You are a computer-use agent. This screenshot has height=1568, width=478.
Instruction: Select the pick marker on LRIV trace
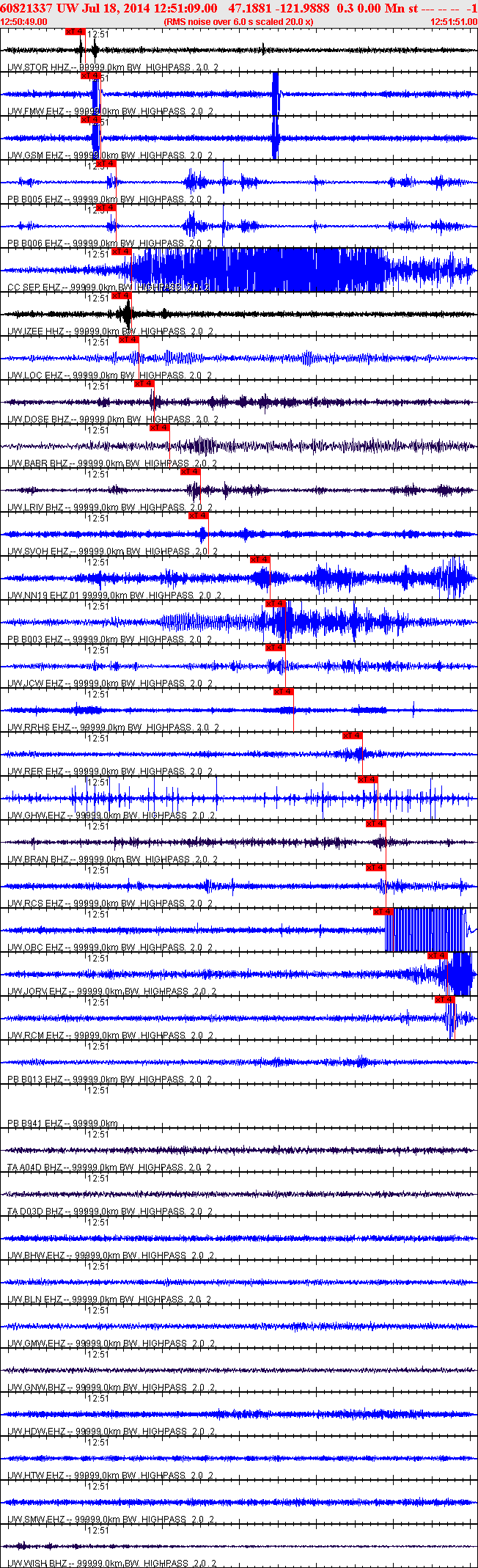(190, 472)
